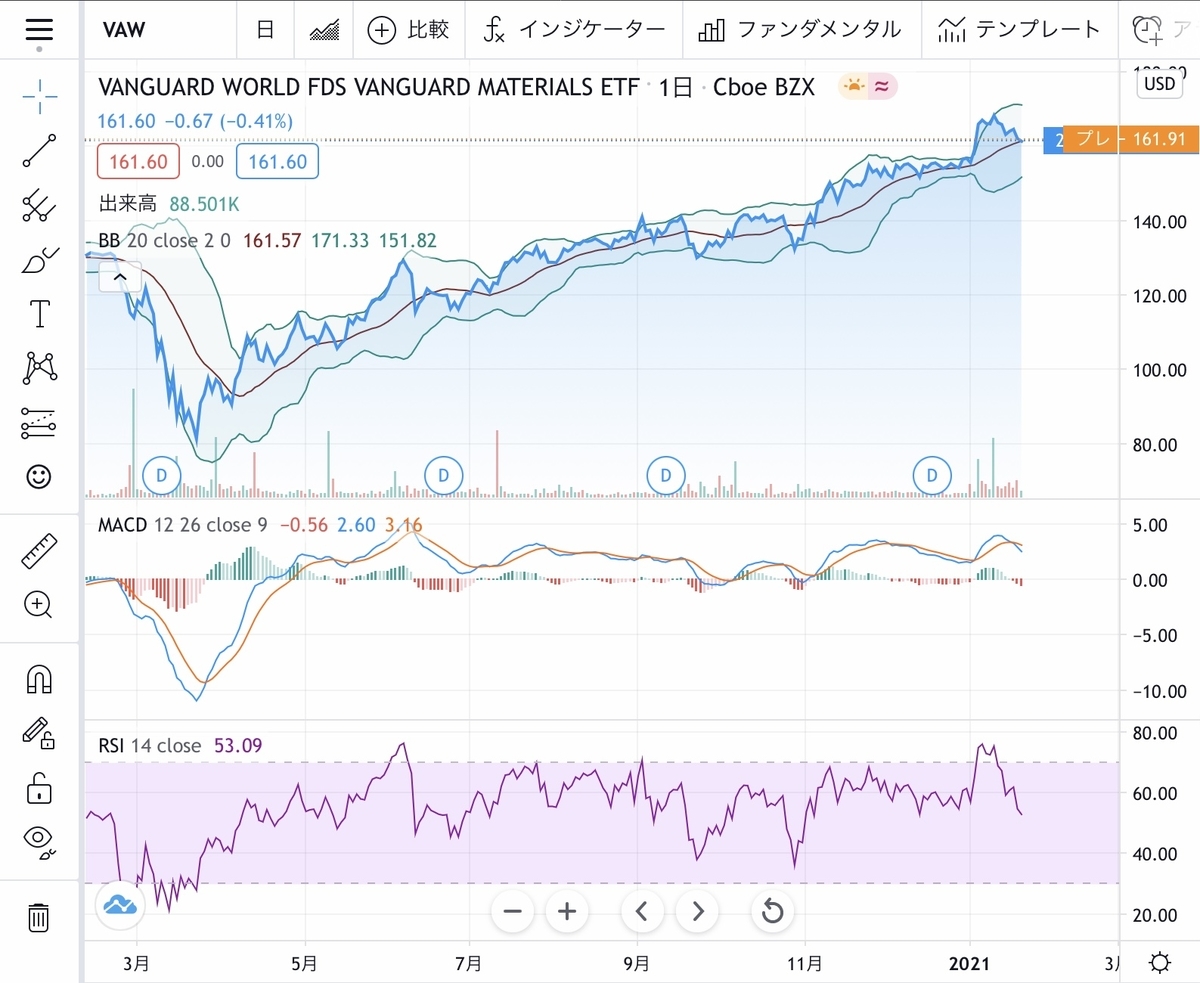Click the dividend D marker near December

(933, 474)
